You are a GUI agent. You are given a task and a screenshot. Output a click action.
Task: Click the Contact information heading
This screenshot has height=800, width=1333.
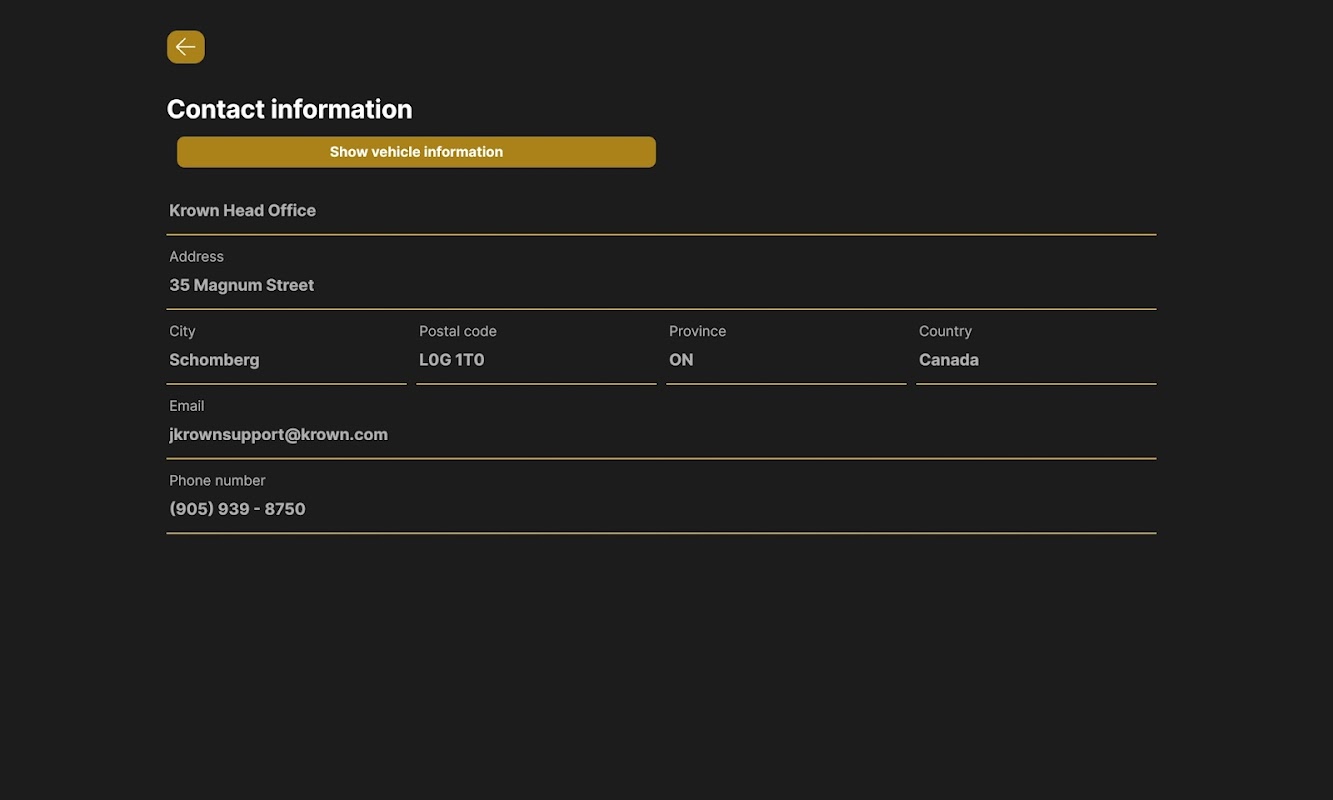pyautogui.click(x=290, y=109)
